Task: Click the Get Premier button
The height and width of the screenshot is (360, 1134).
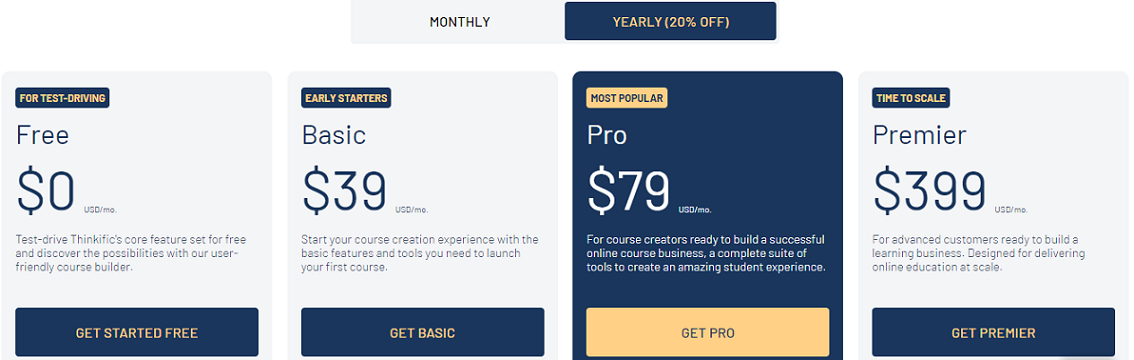Action: pos(994,333)
